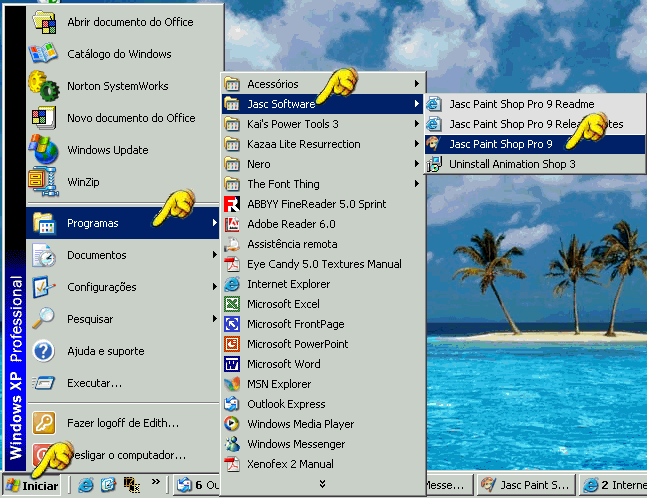Screen dimensions: 647x498
Task: Launch Norton SystemWorks gear icon
Action: 44,86
